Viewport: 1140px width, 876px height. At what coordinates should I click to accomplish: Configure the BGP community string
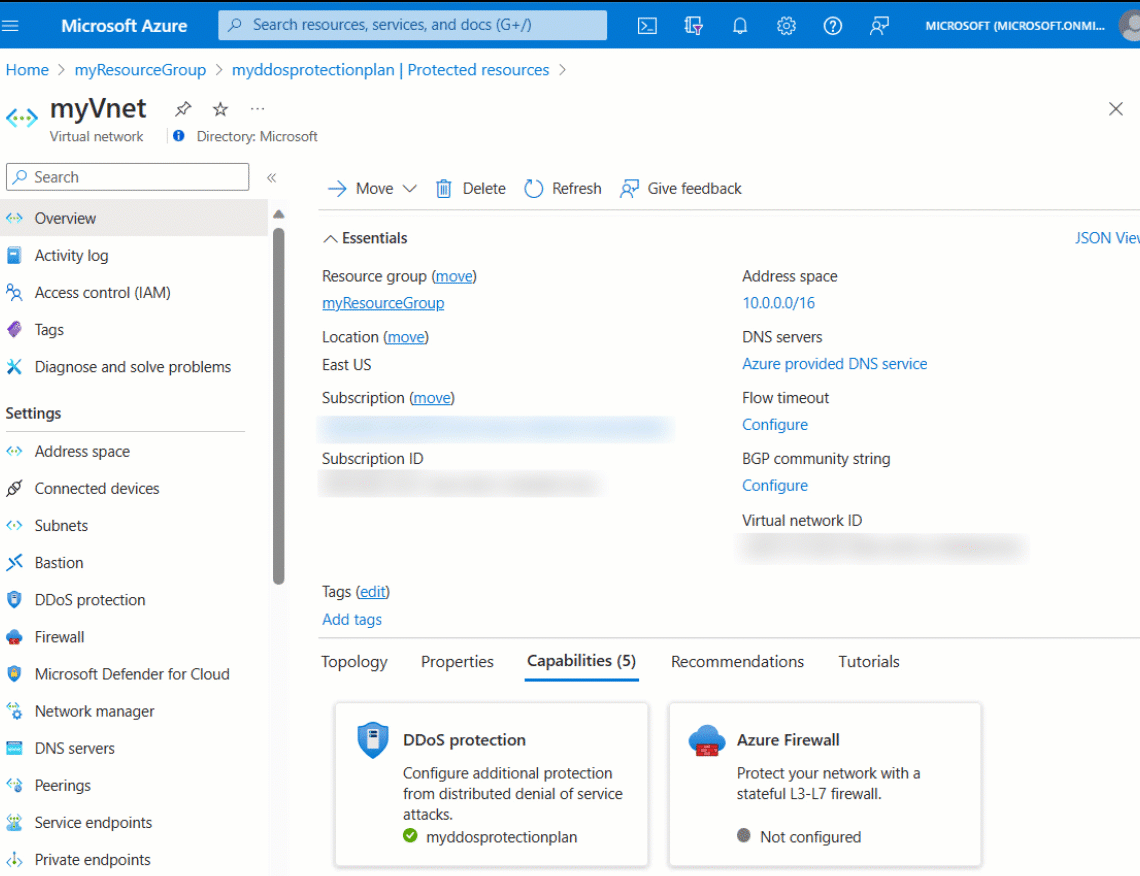[775, 486]
